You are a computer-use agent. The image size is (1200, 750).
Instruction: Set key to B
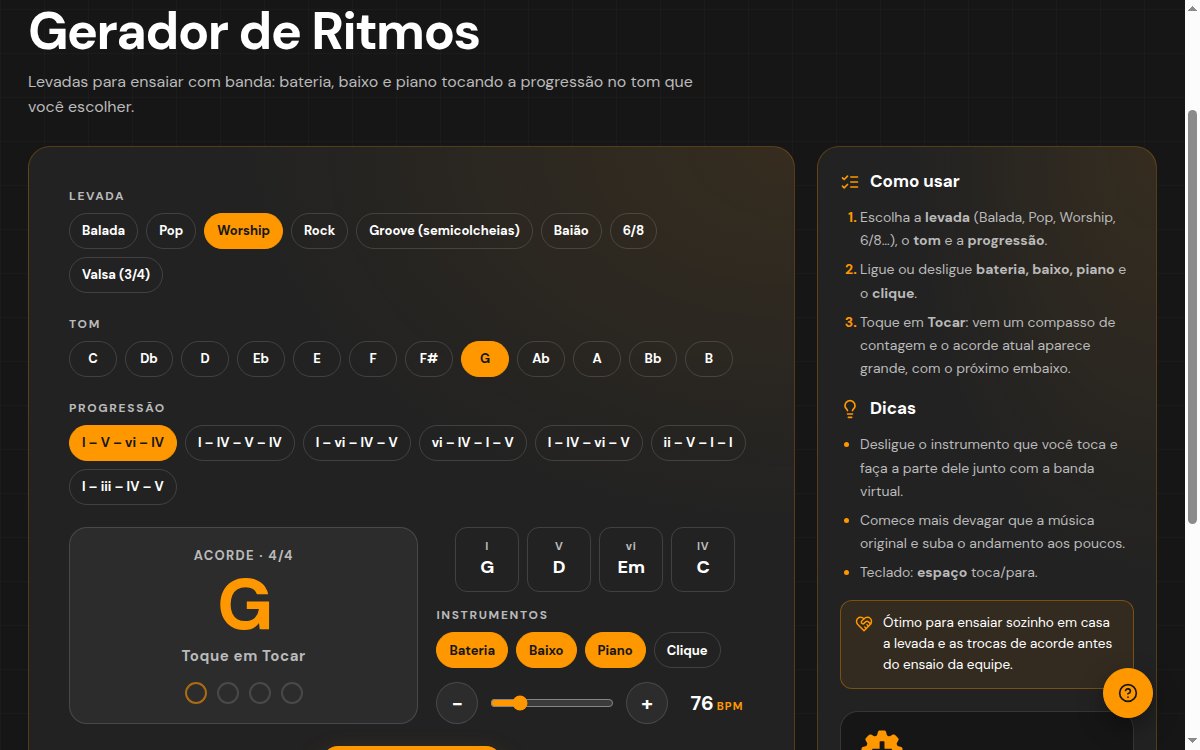pyautogui.click(x=709, y=358)
